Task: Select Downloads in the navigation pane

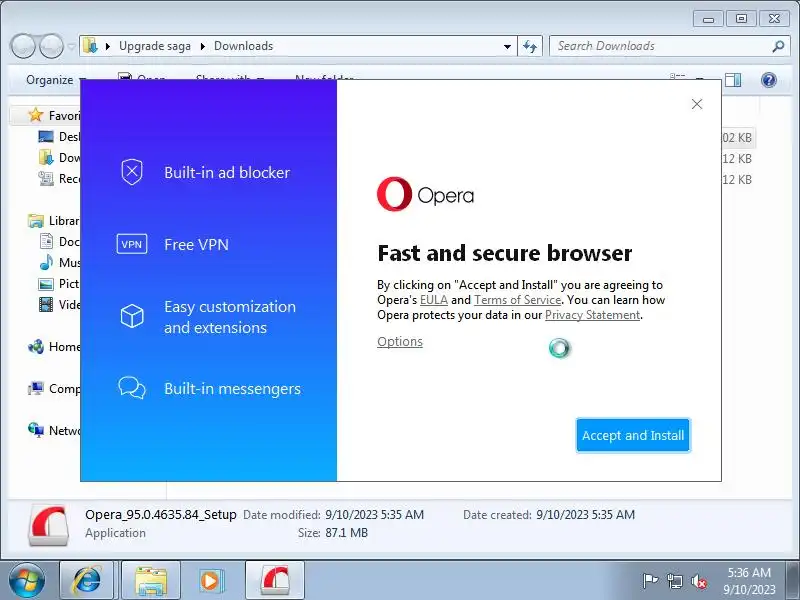Action: click(59, 158)
